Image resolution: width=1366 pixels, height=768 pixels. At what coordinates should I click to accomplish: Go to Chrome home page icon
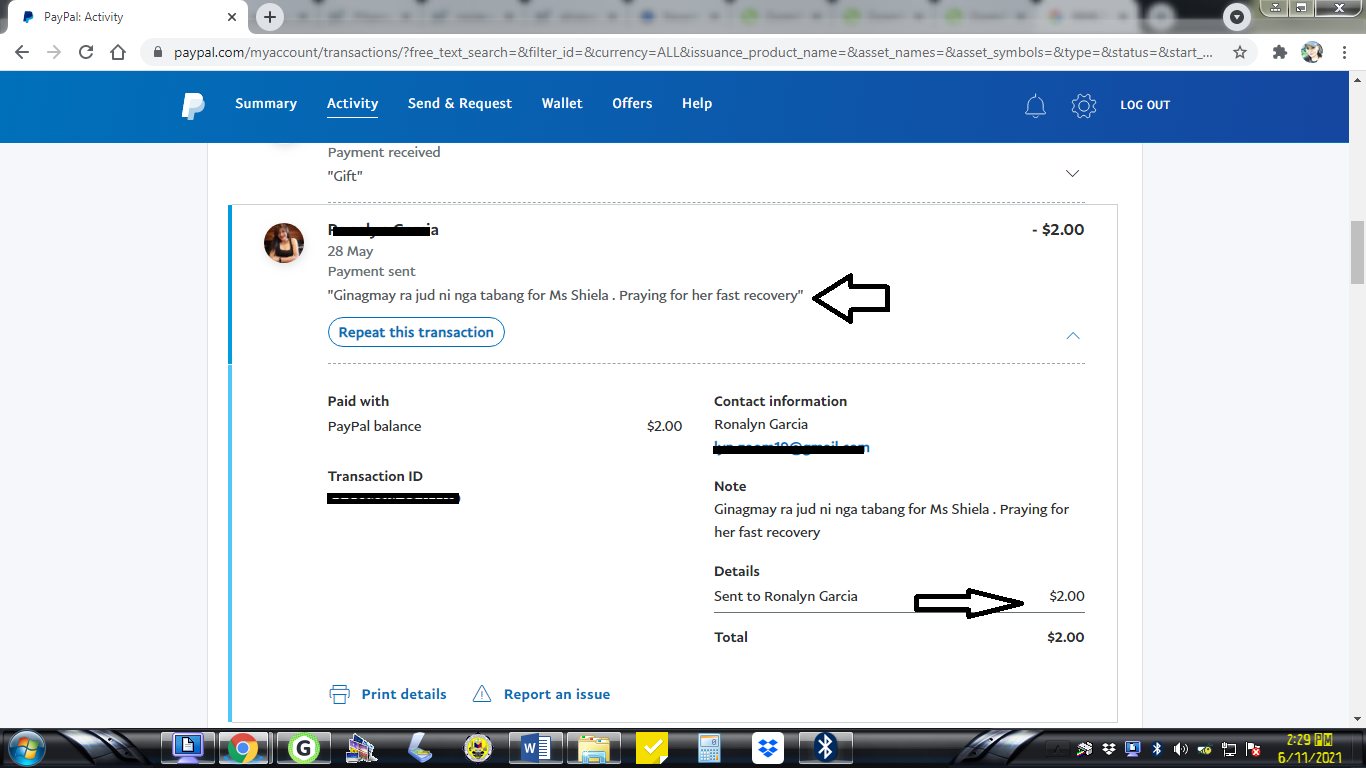118,52
